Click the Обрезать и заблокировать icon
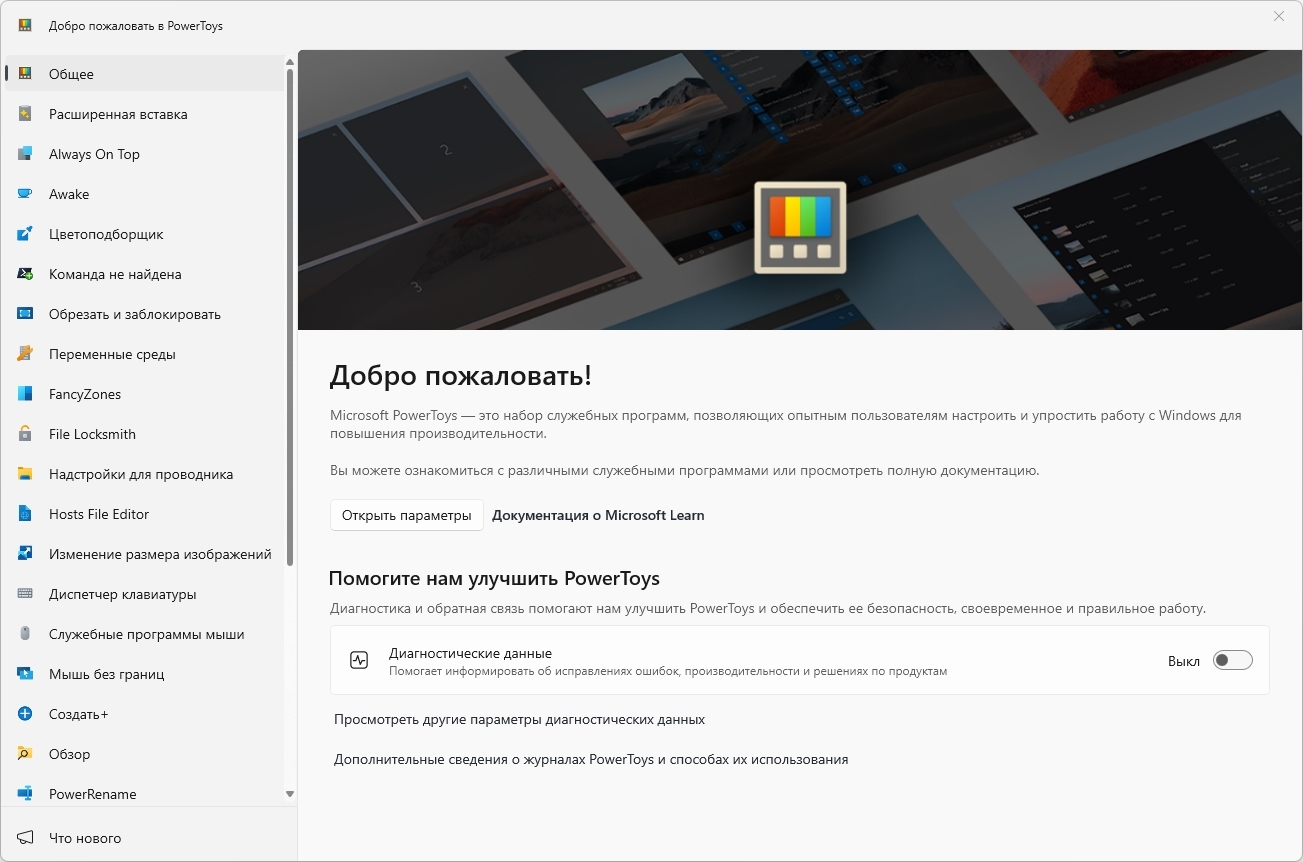Viewport: 1303px width, 862px height. [x=25, y=314]
